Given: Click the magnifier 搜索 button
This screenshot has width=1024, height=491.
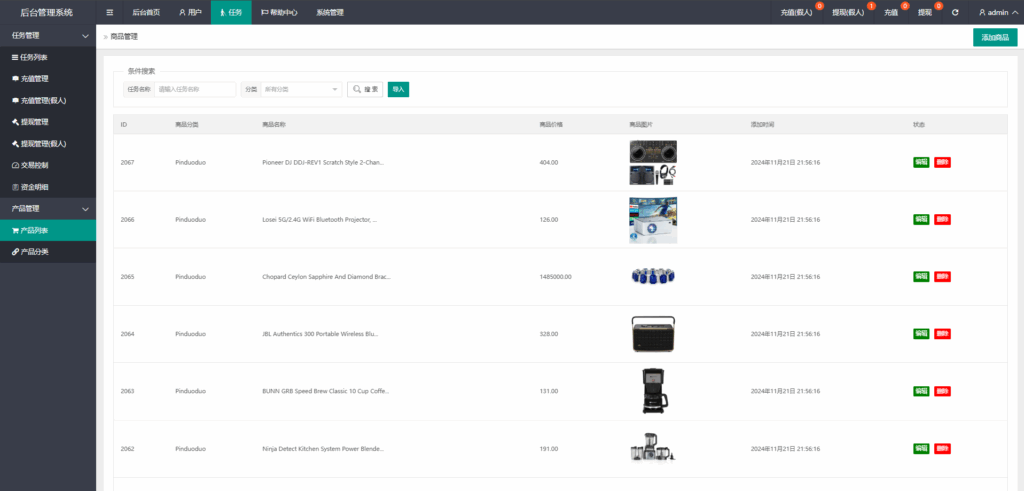Looking at the screenshot, I should [365, 89].
